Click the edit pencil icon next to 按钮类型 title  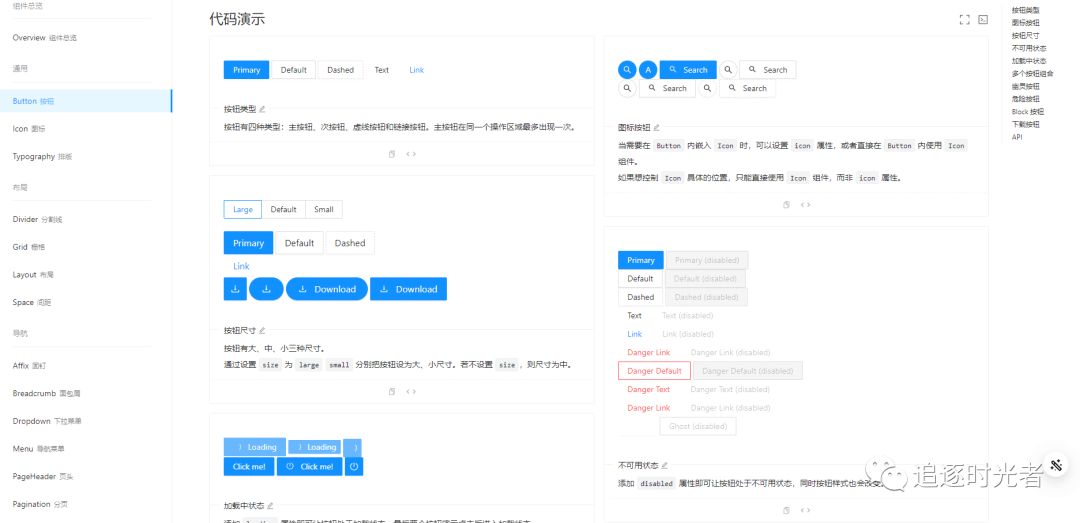pos(262,109)
